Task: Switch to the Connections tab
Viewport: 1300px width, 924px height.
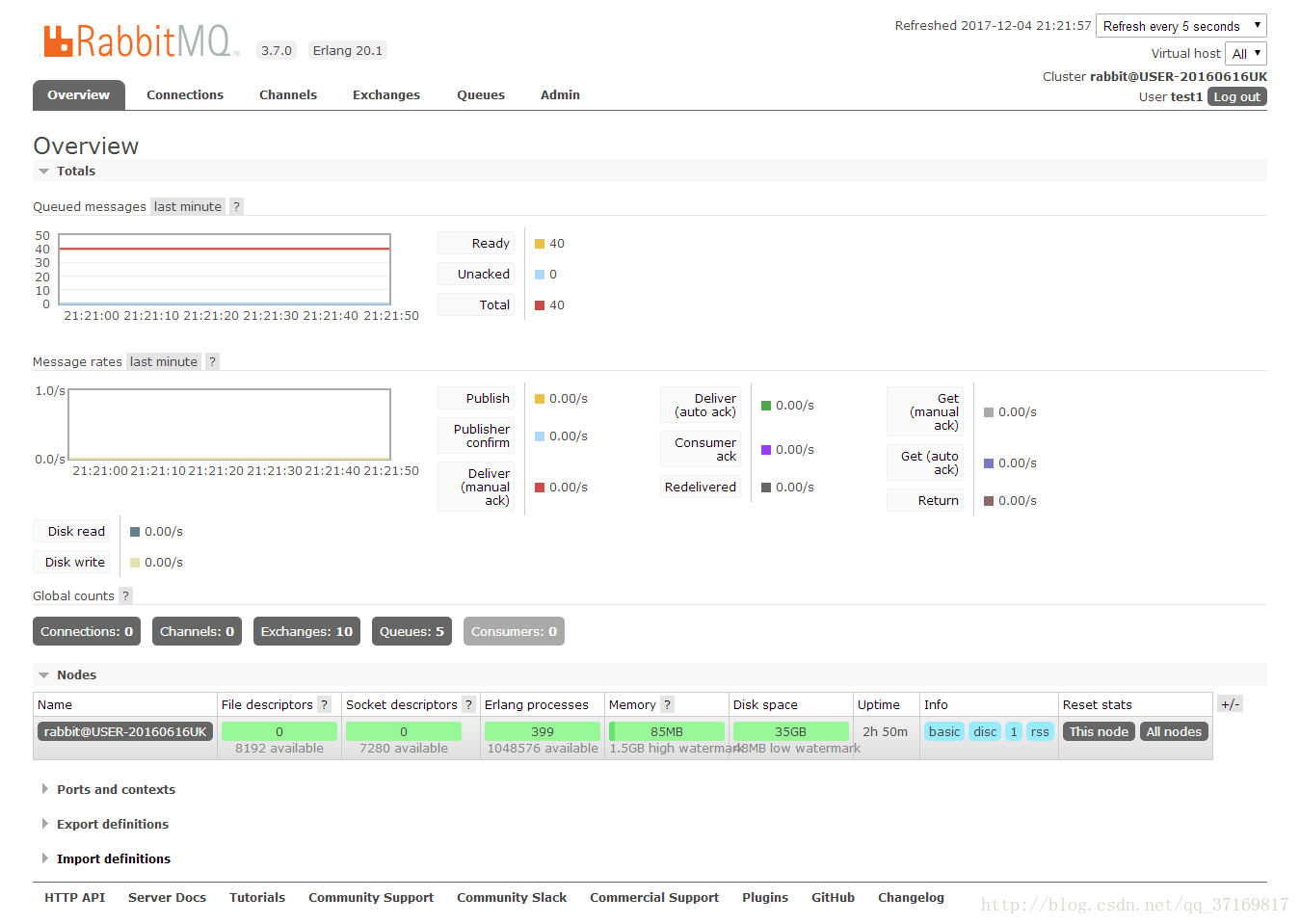Action: (x=185, y=94)
